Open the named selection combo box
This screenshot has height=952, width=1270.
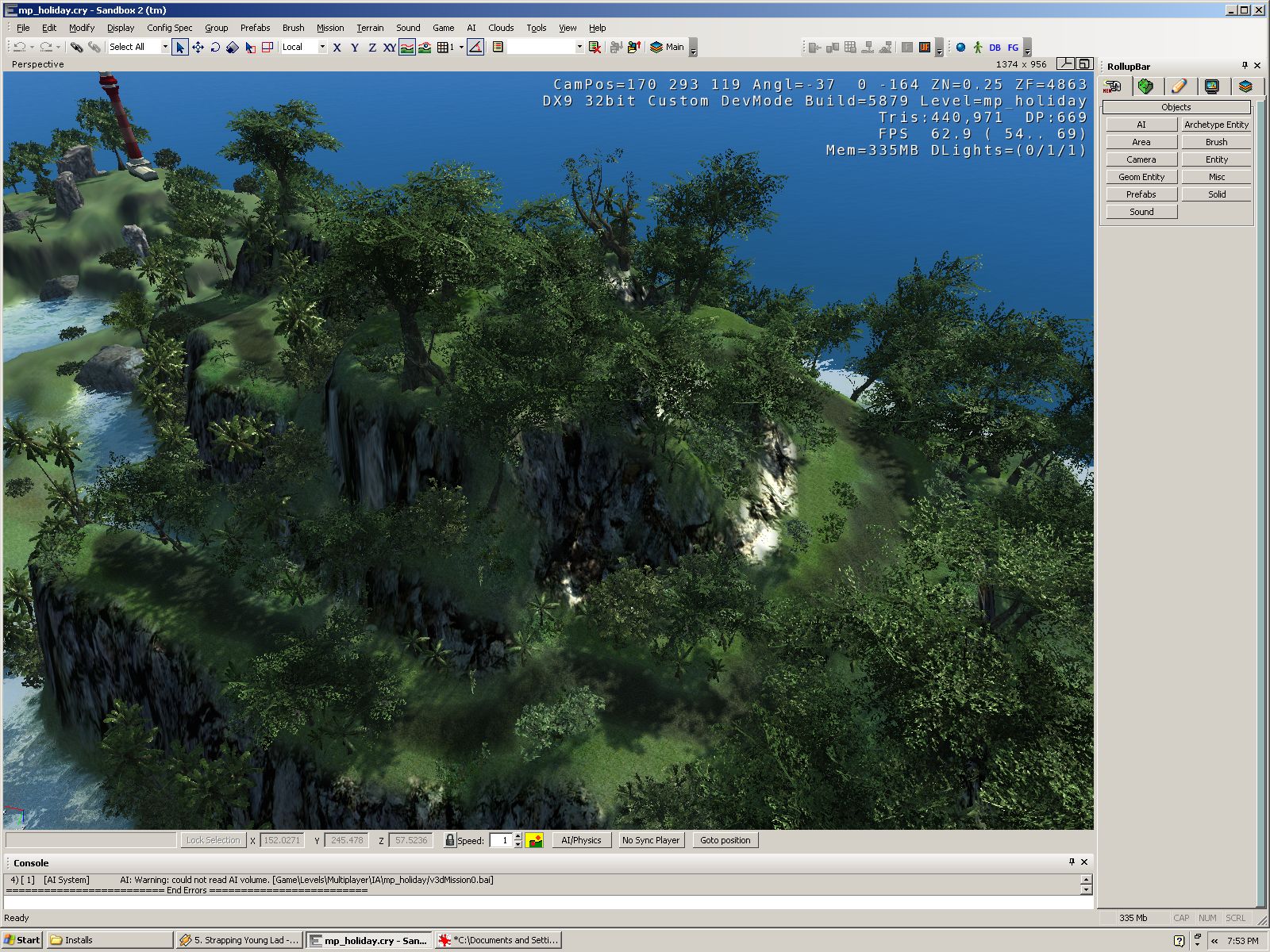546,47
